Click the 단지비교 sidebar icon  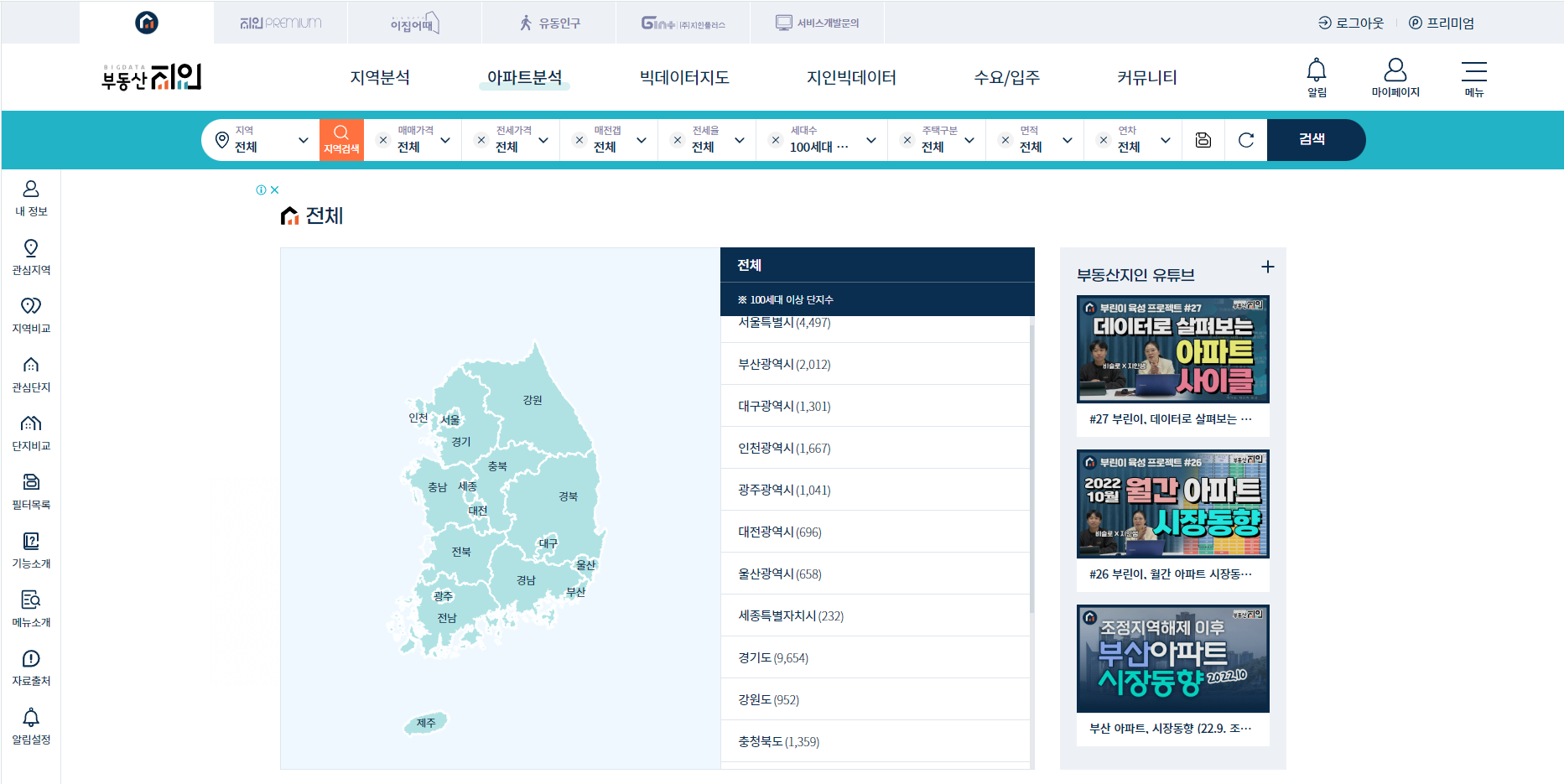(30, 432)
